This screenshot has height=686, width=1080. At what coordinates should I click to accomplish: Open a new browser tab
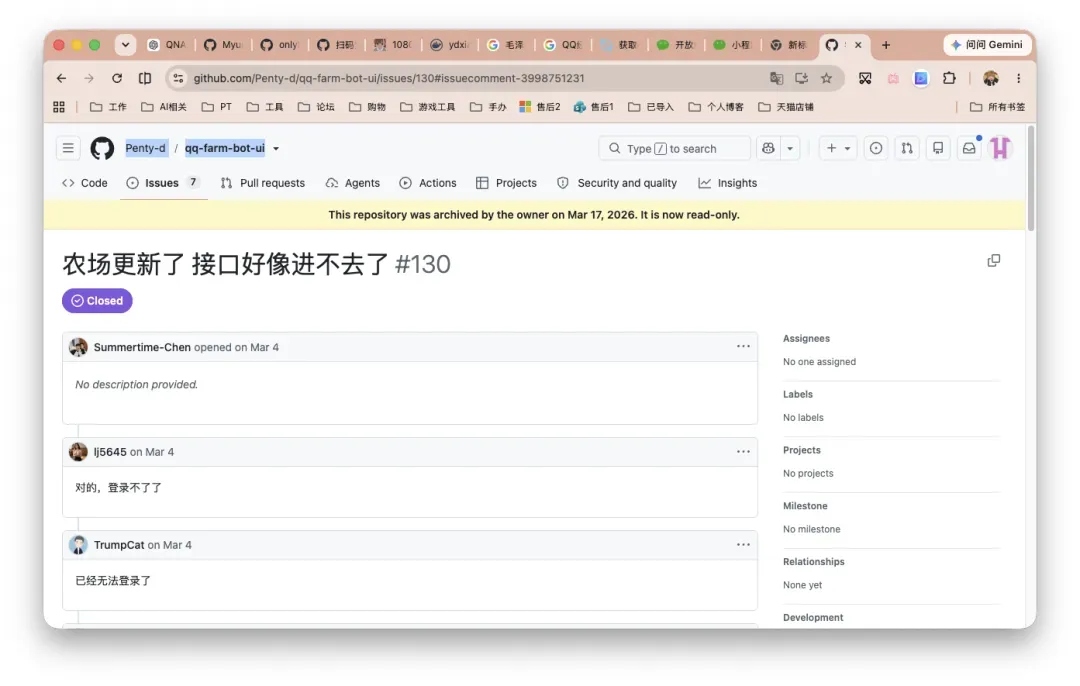886,45
